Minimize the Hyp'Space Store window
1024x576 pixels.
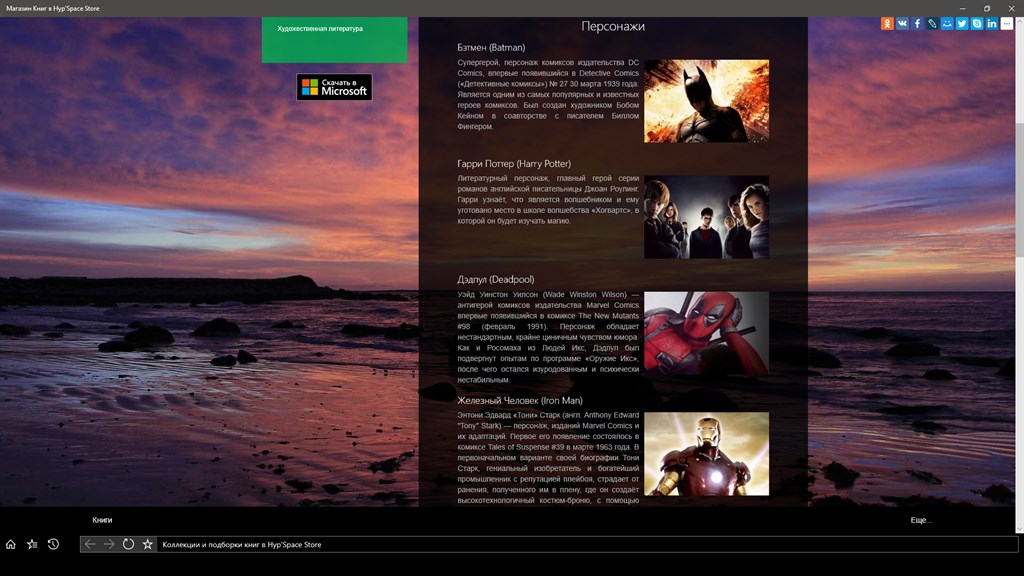click(x=962, y=8)
